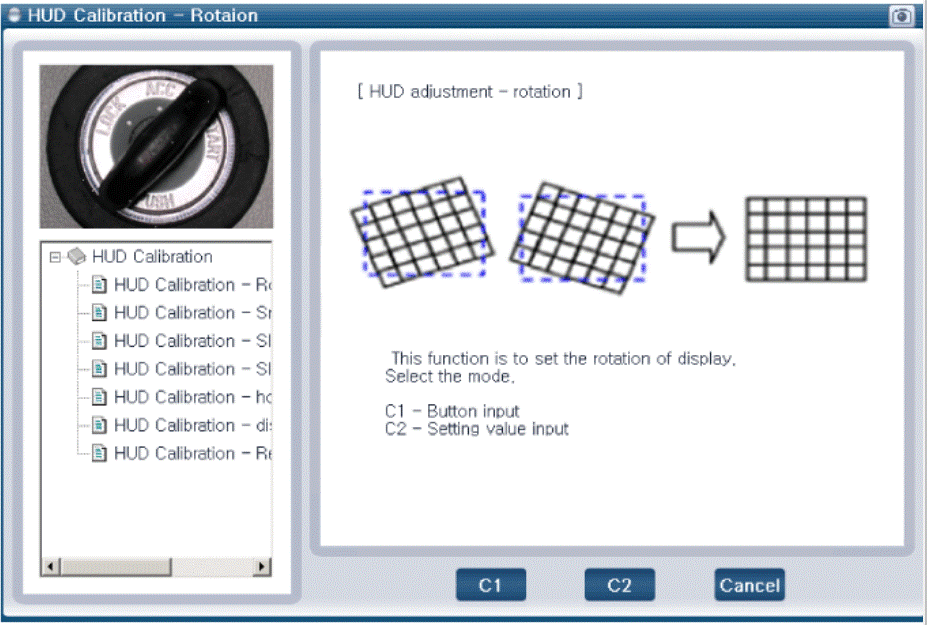Click the "C2 - Setting value input" description
Image resolution: width=927 pixels, height=625 pixels.
coord(477,429)
